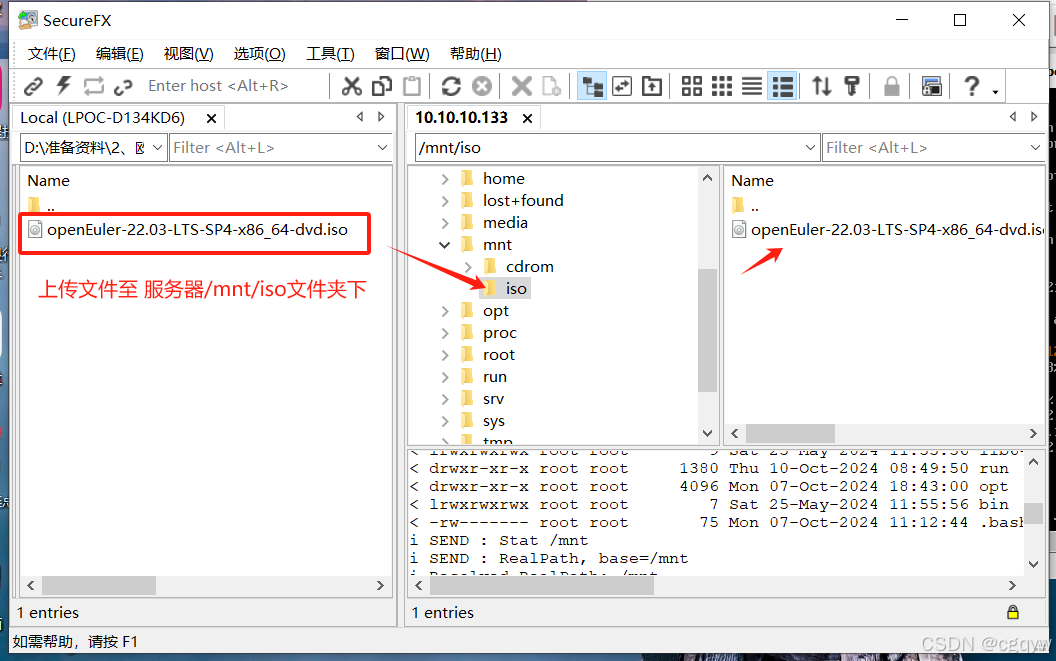Image resolution: width=1056 pixels, height=661 pixels.
Task: Expand the home folder in tree
Action: (x=444, y=179)
